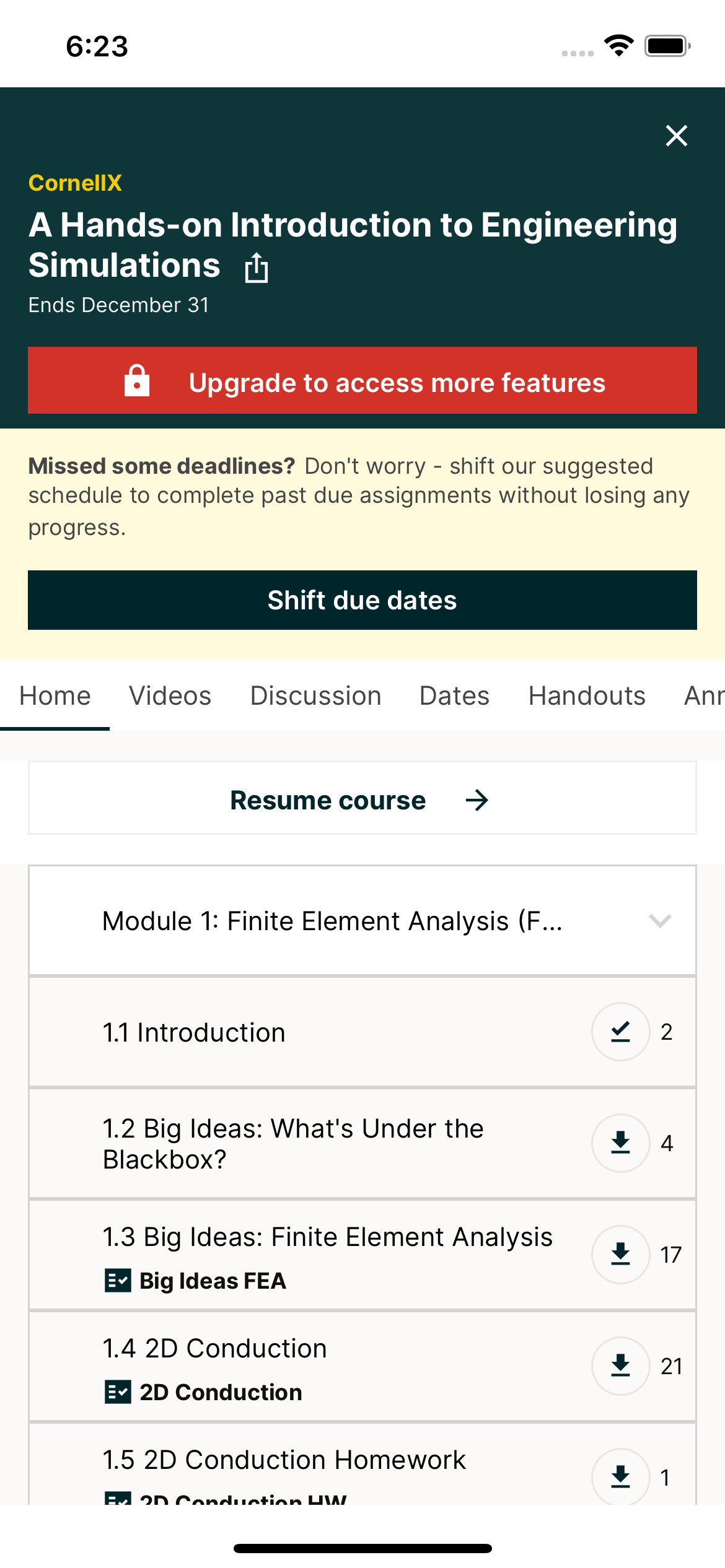The width and height of the screenshot is (725, 1568).
Task: Tap Upgrade to access more features
Action: (397, 382)
